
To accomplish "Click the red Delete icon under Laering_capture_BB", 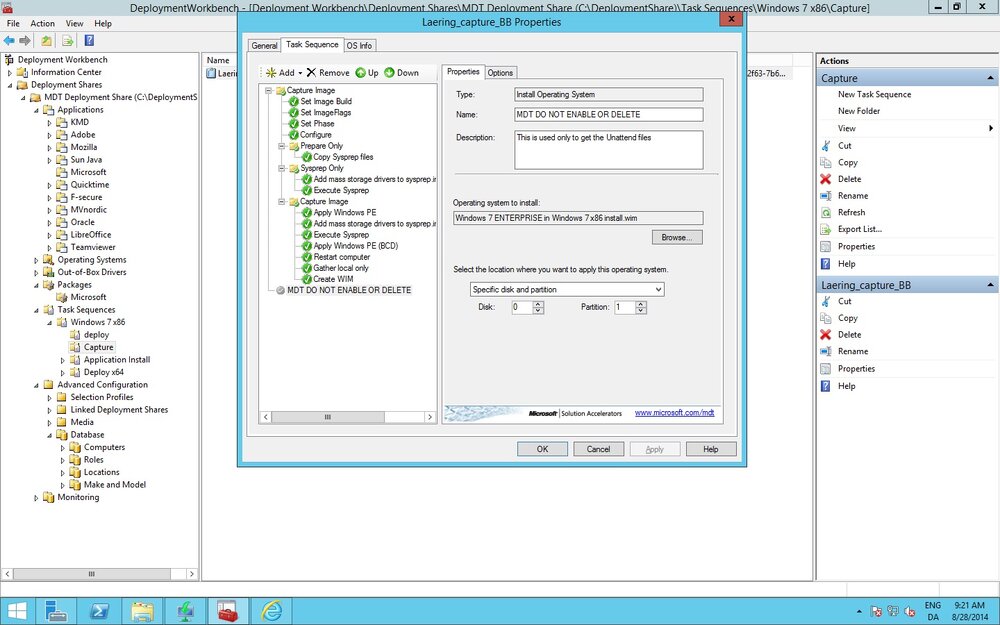I will [826, 335].
